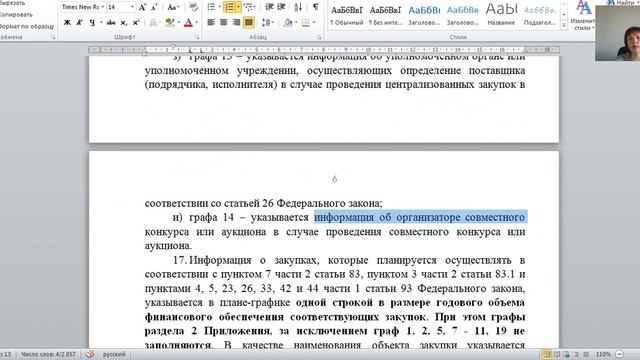Align text to the right
The height and width of the screenshot is (360, 640).
point(236,23)
